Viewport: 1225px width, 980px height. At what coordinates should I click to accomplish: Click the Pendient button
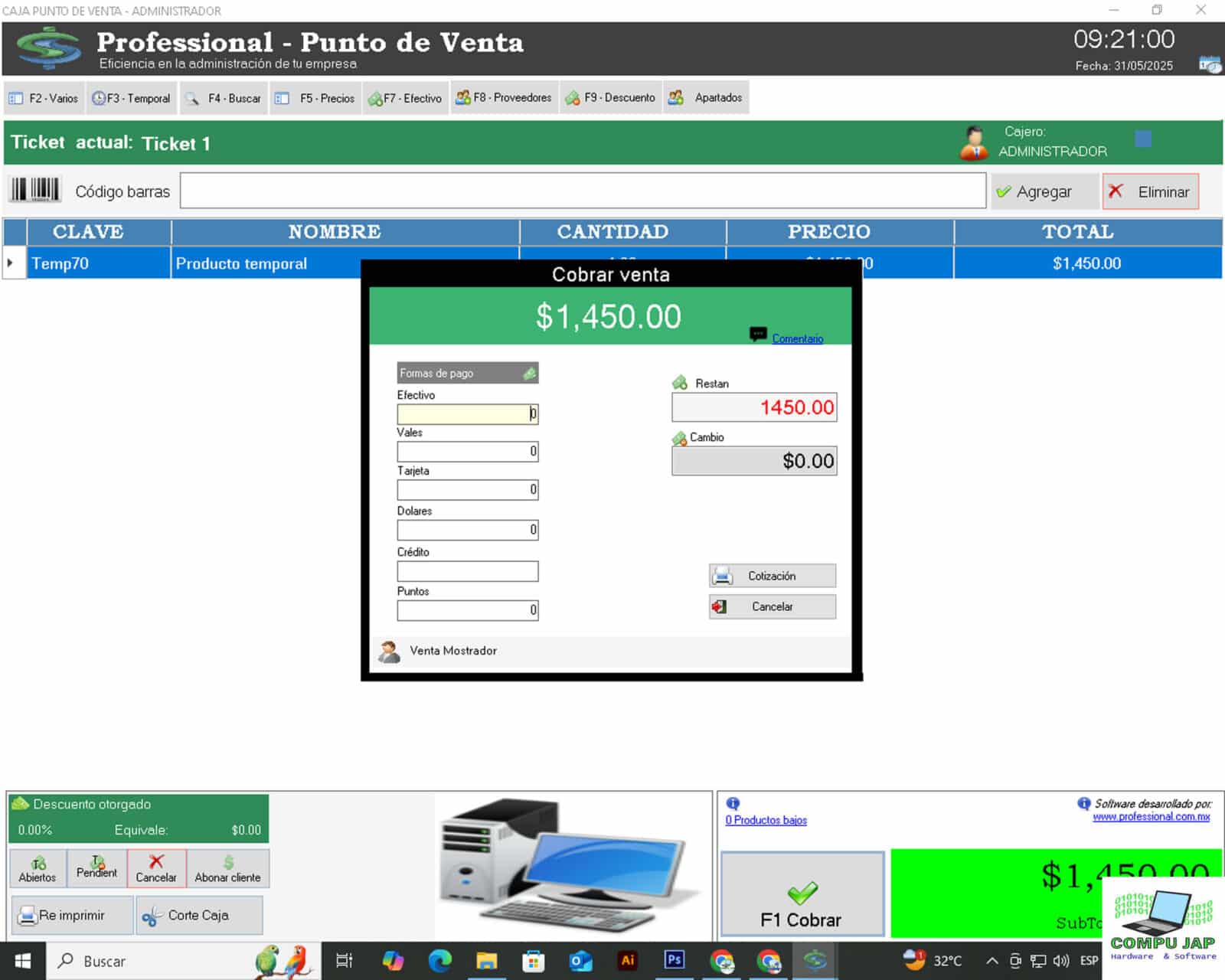[96, 869]
